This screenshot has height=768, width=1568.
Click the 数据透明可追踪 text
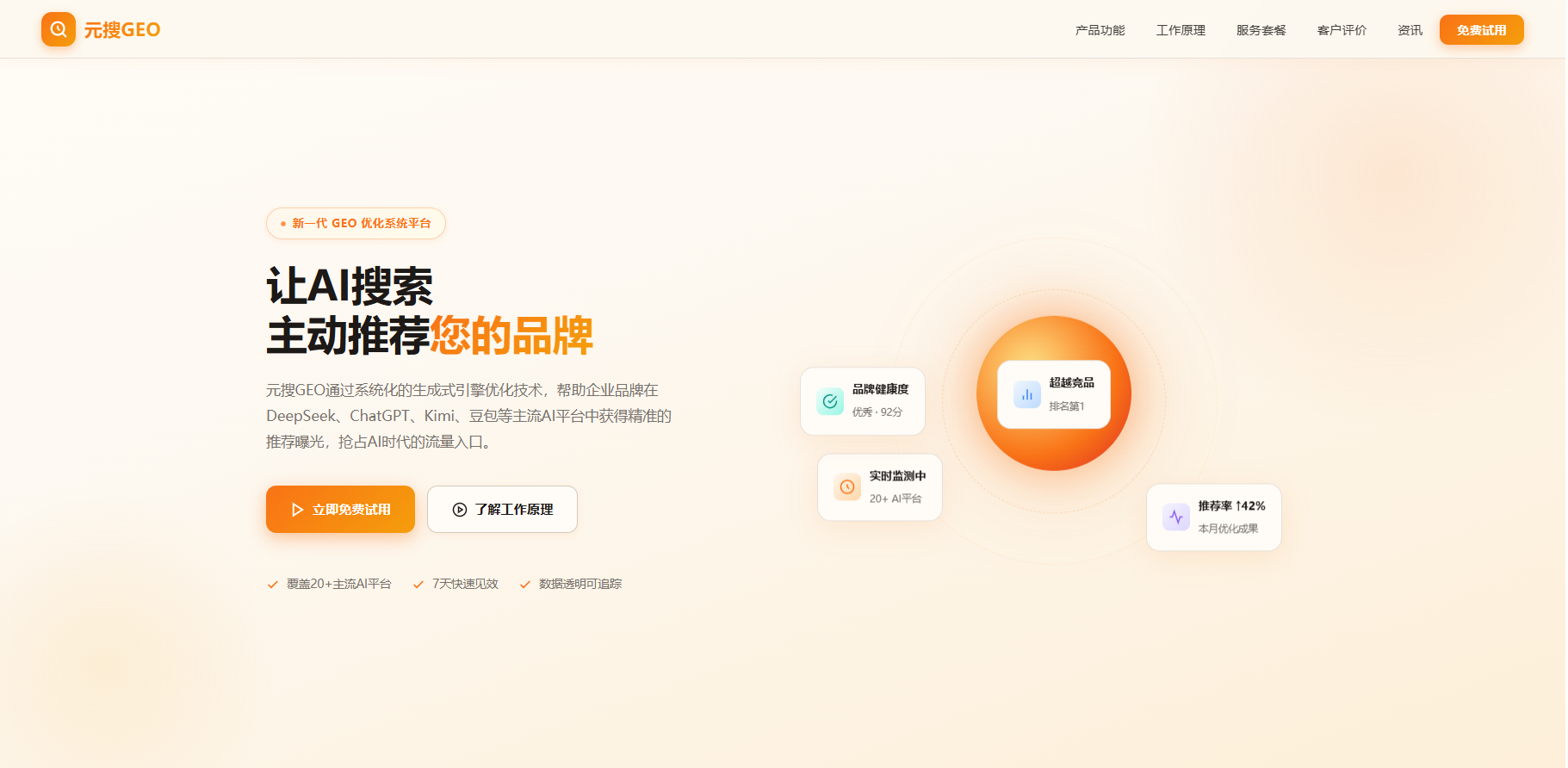(x=579, y=584)
